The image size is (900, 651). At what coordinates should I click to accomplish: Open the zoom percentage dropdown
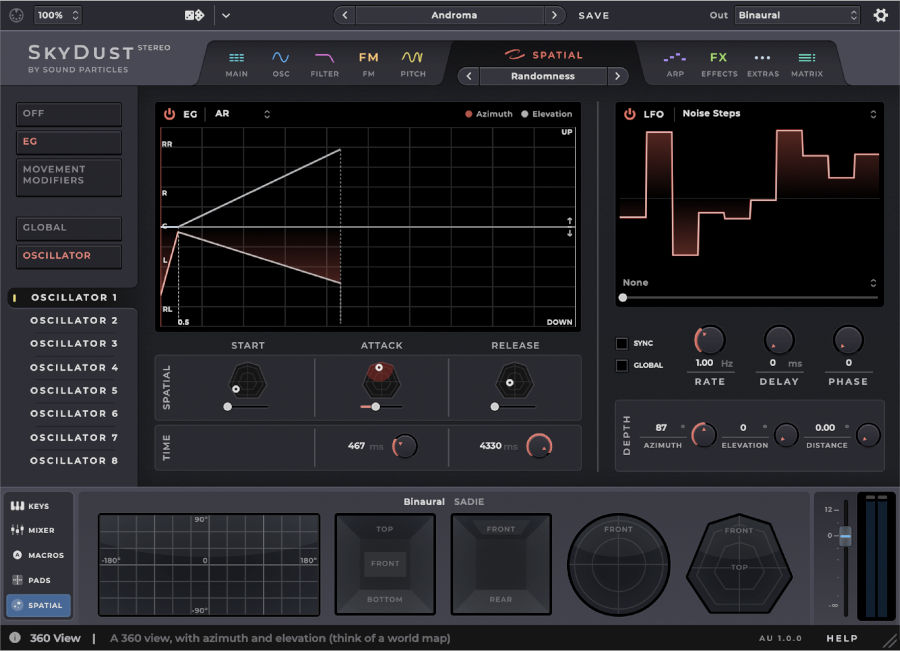pos(58,15)
